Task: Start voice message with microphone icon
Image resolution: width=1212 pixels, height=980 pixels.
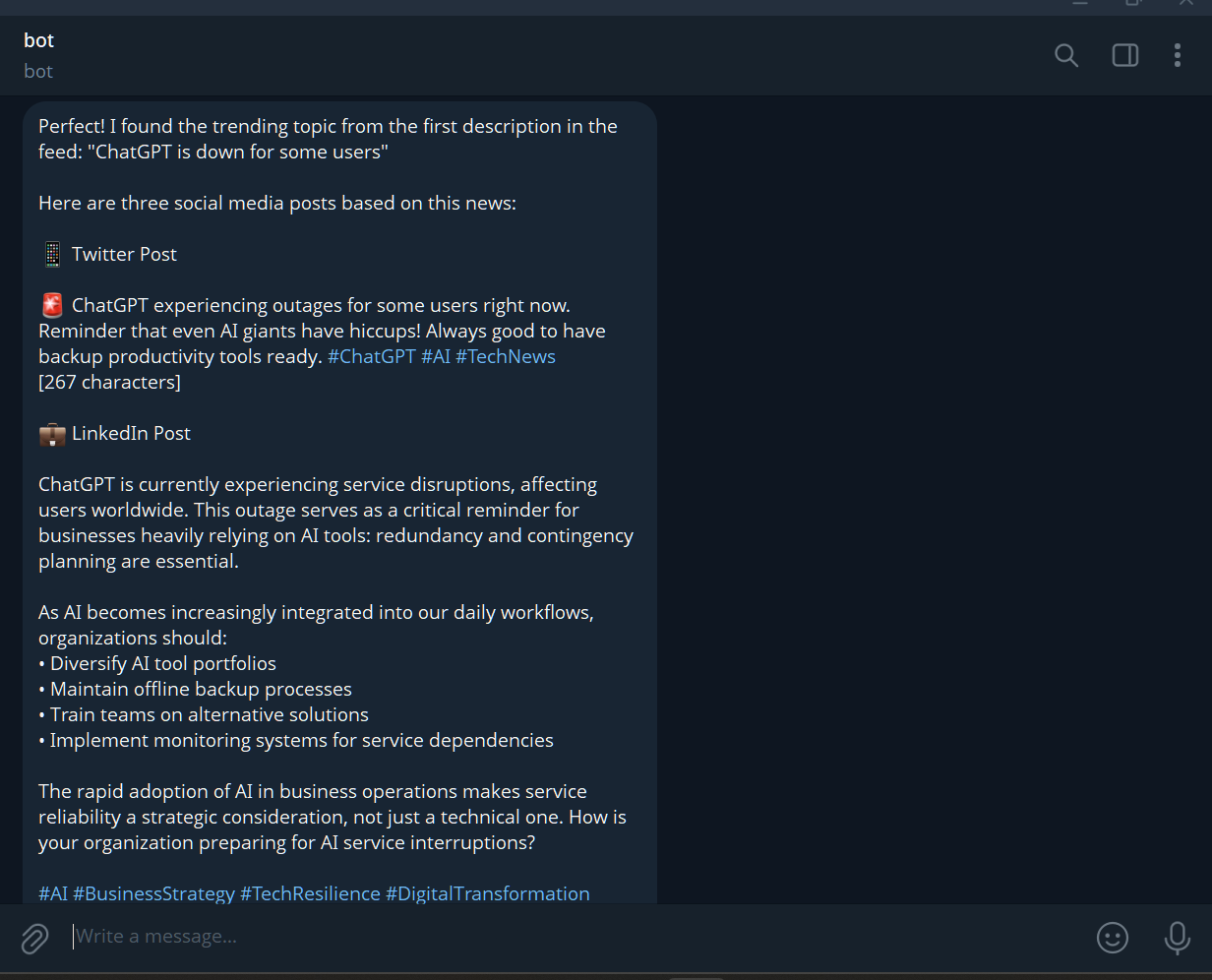Action: pos(1177,938)
